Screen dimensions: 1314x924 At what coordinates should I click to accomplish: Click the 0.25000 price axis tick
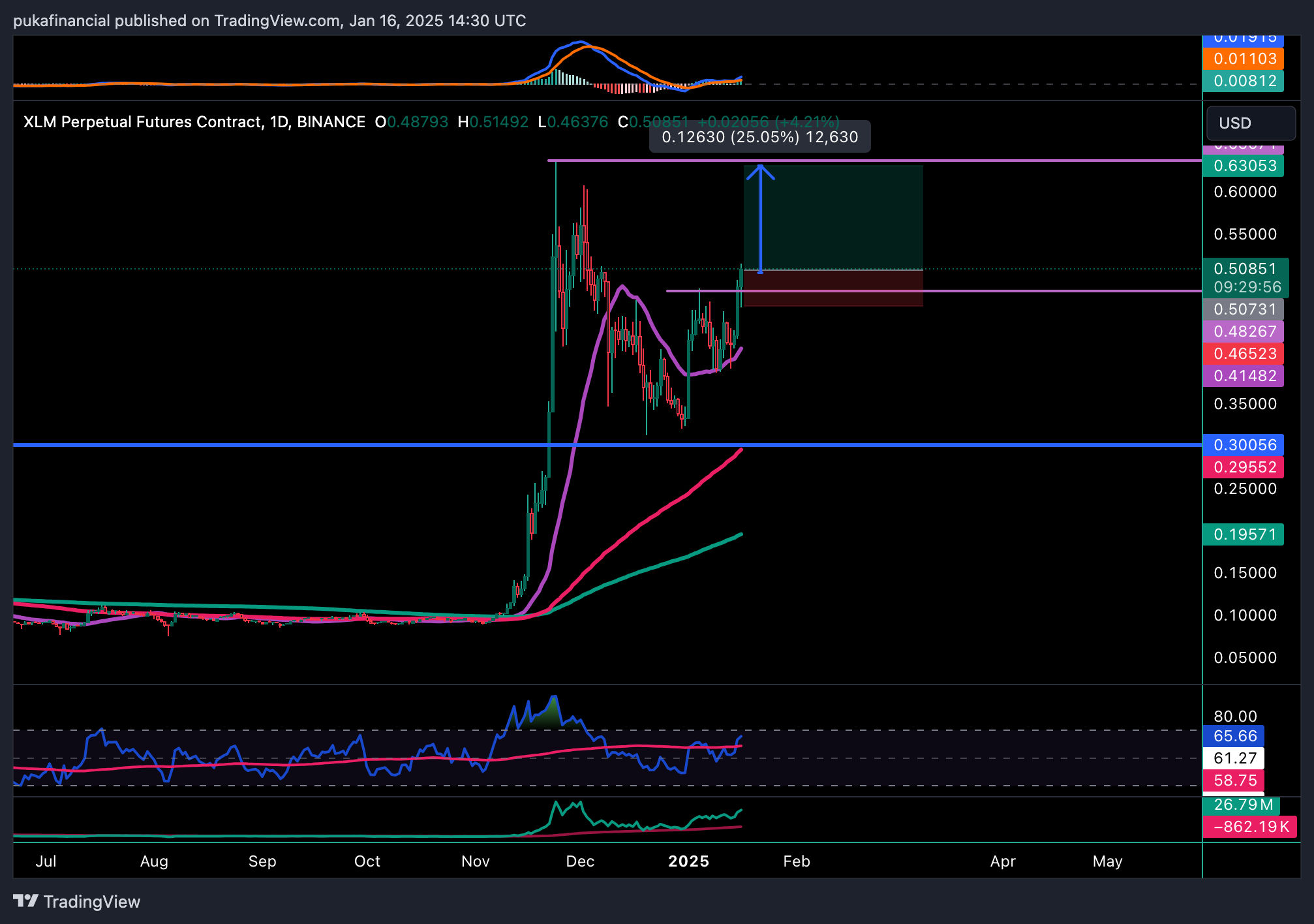pos(1245,489)
